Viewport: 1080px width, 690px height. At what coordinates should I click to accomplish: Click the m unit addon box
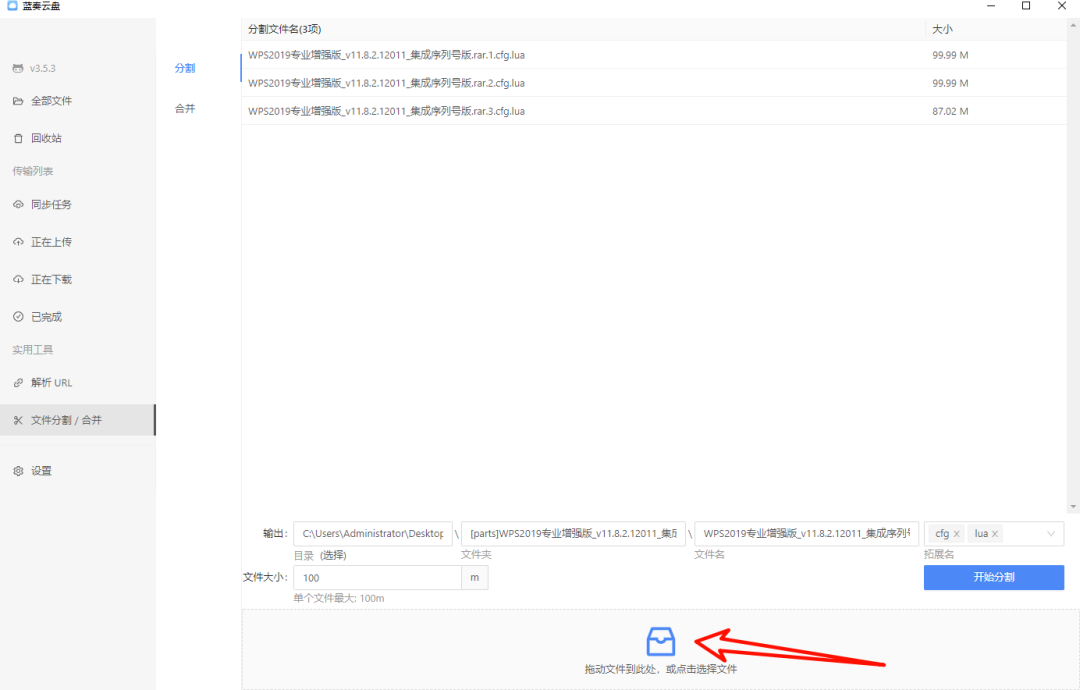tap(475, 578)
